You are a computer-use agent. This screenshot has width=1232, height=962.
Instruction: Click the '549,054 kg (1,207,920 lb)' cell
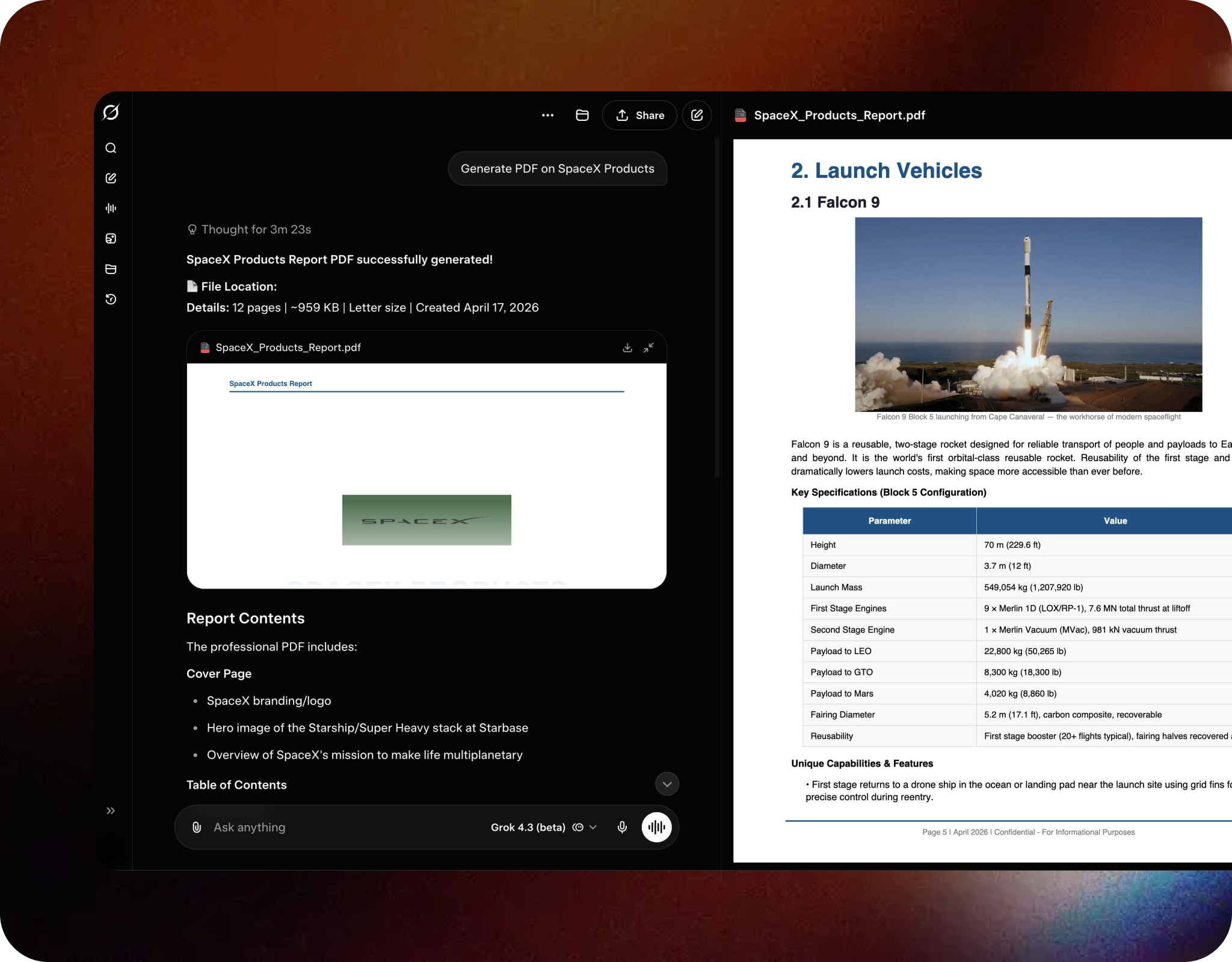[x=1033, y=587]
